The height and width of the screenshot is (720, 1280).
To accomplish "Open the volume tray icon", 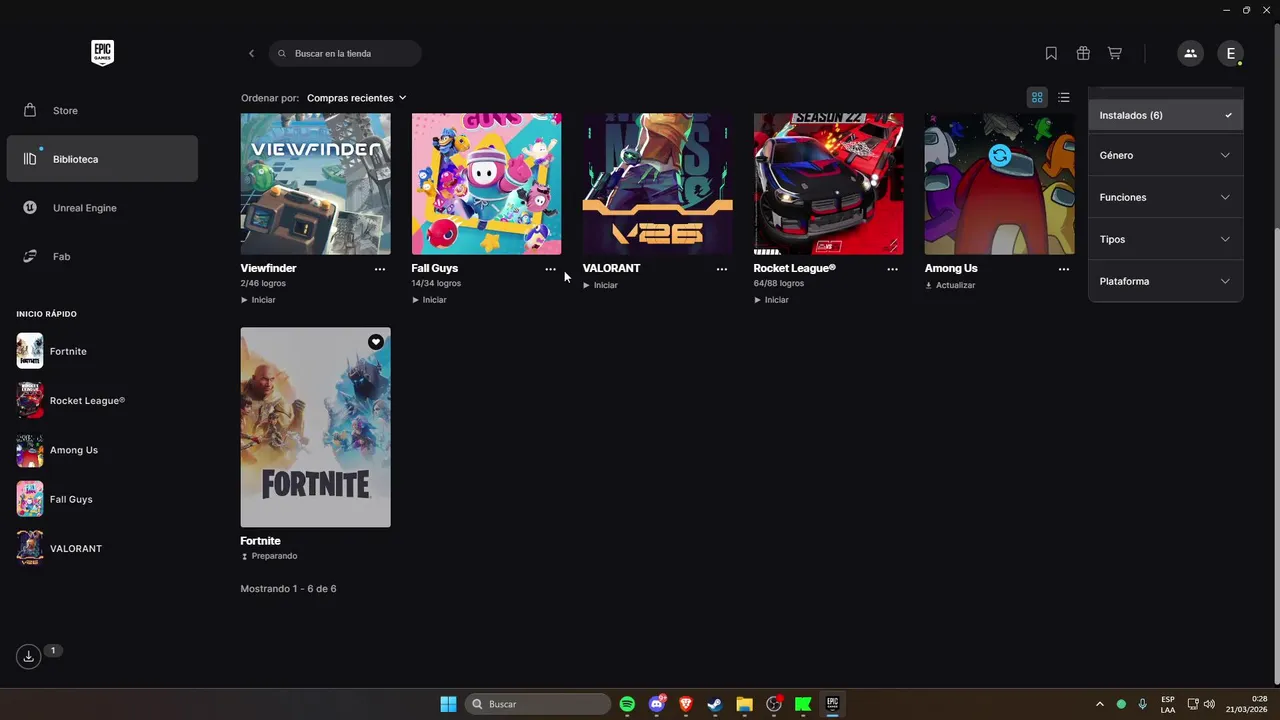I will tap(1210, 704).
